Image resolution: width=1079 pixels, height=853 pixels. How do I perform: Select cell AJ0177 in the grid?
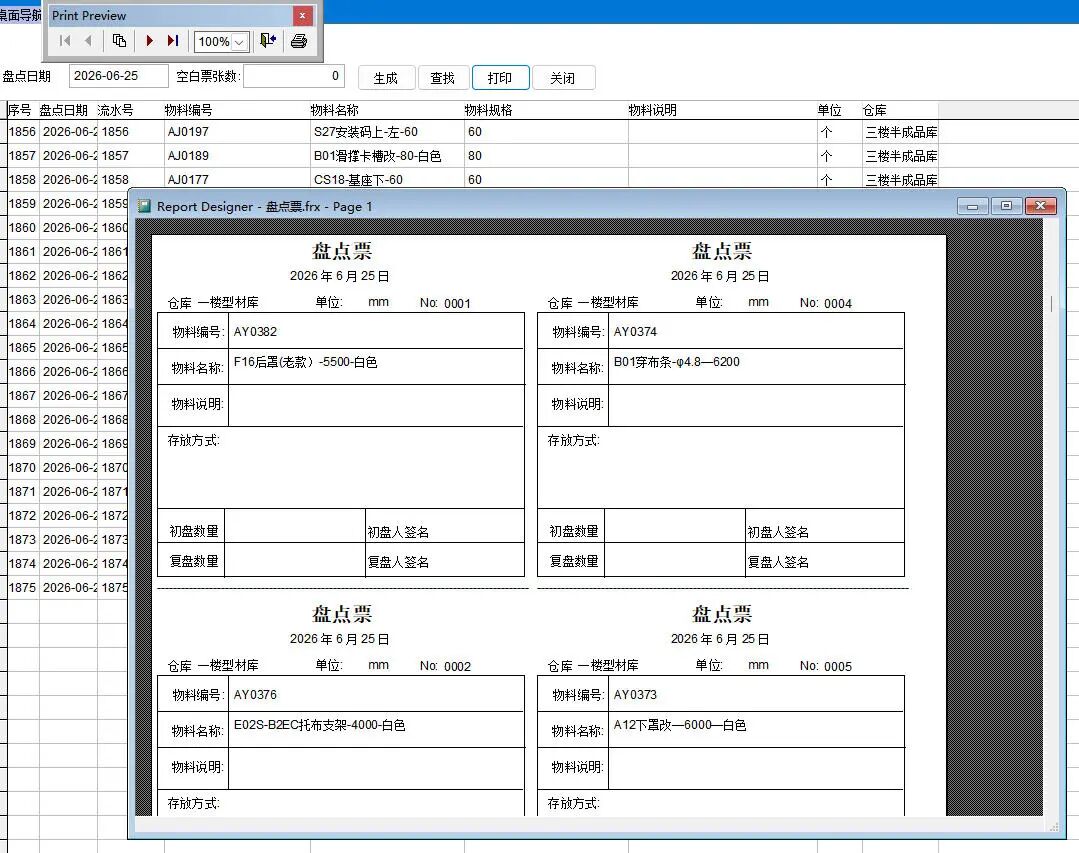[237, 180]
